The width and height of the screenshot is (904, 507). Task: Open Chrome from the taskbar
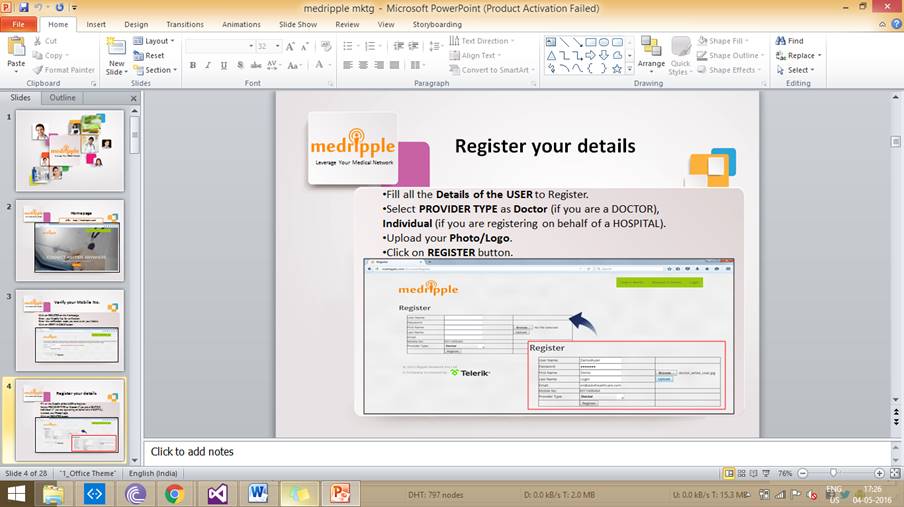tap(175, 493)
